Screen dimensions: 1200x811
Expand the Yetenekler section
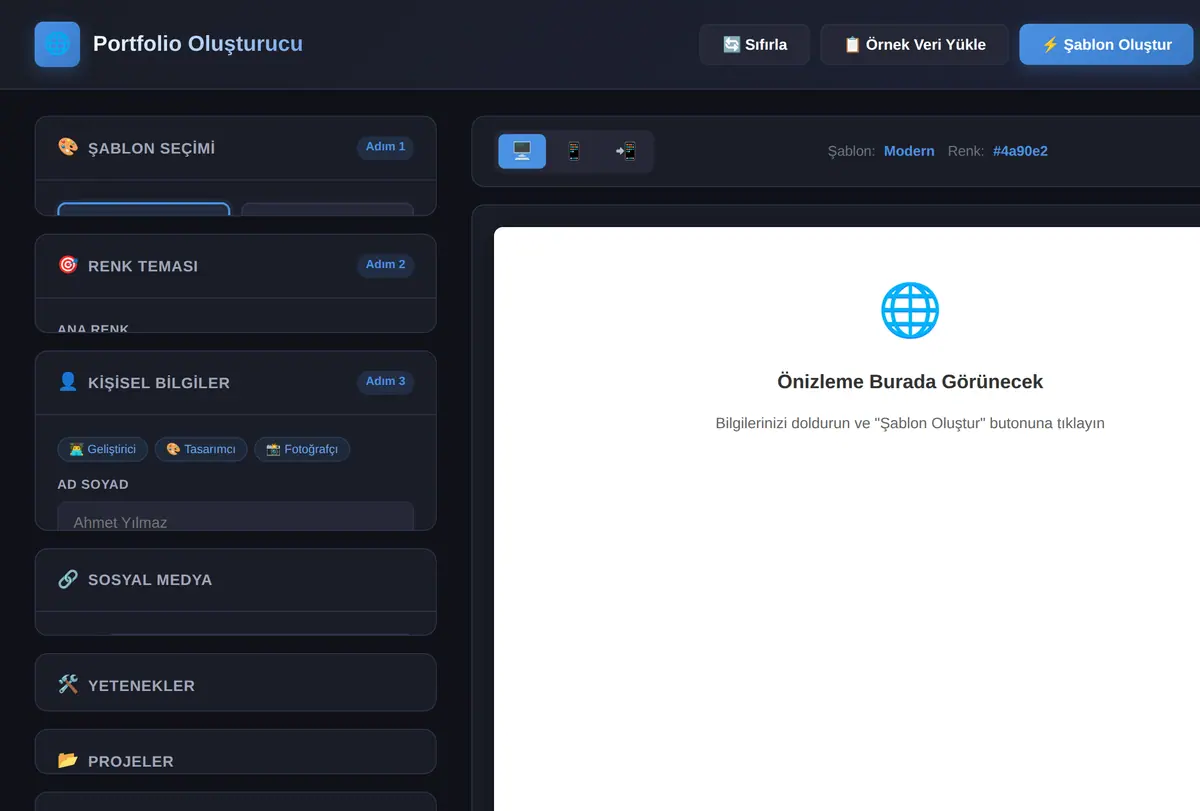pyautogui.click(x=236, y=685)
